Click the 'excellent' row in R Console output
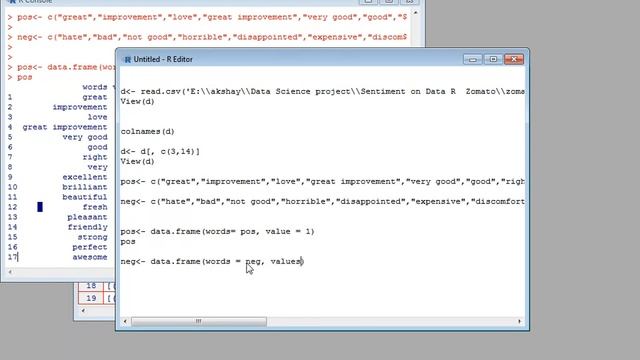640x360 pixels. point(58,177)
